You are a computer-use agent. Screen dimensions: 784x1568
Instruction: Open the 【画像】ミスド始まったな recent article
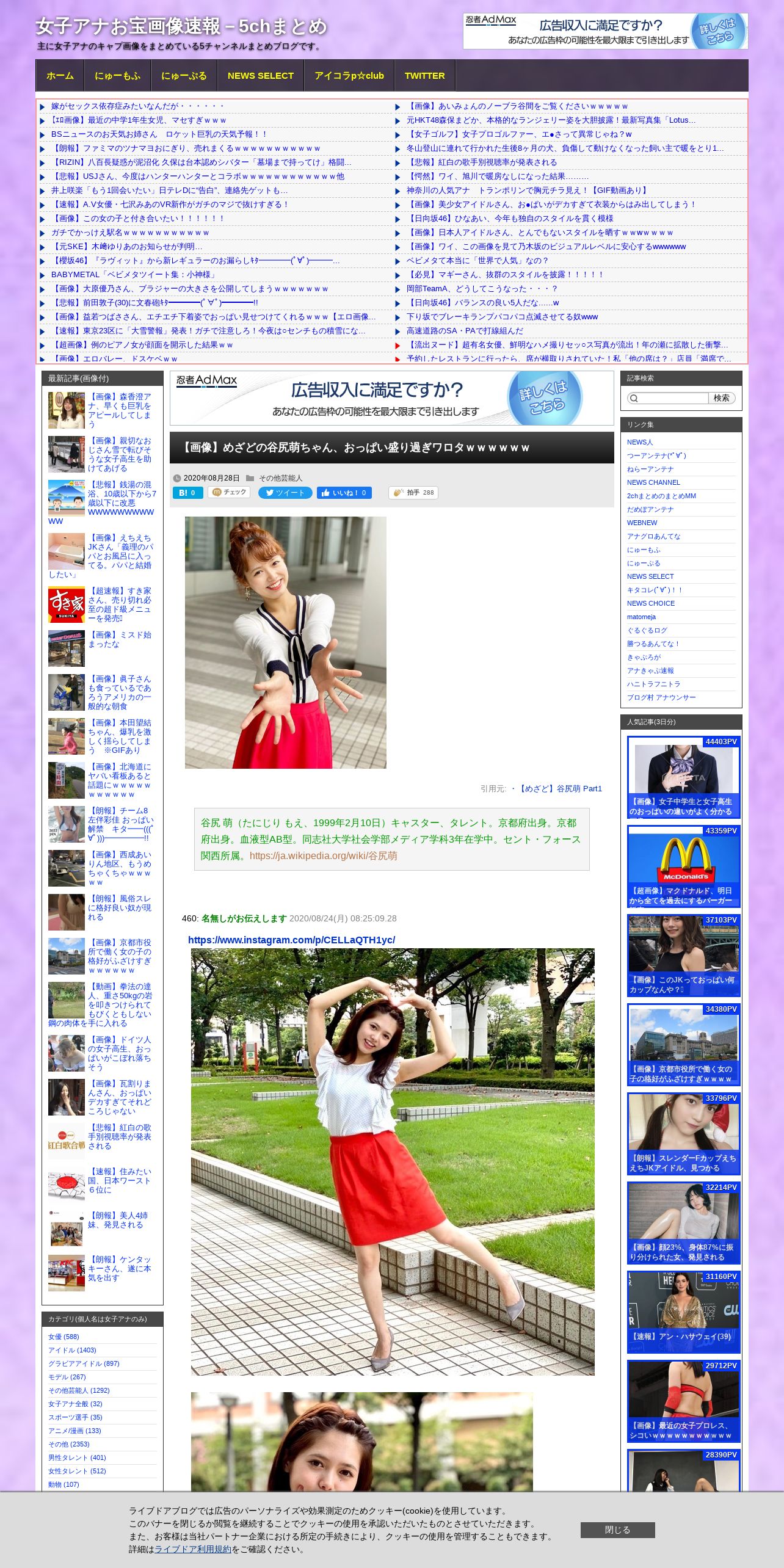[119, 639]
